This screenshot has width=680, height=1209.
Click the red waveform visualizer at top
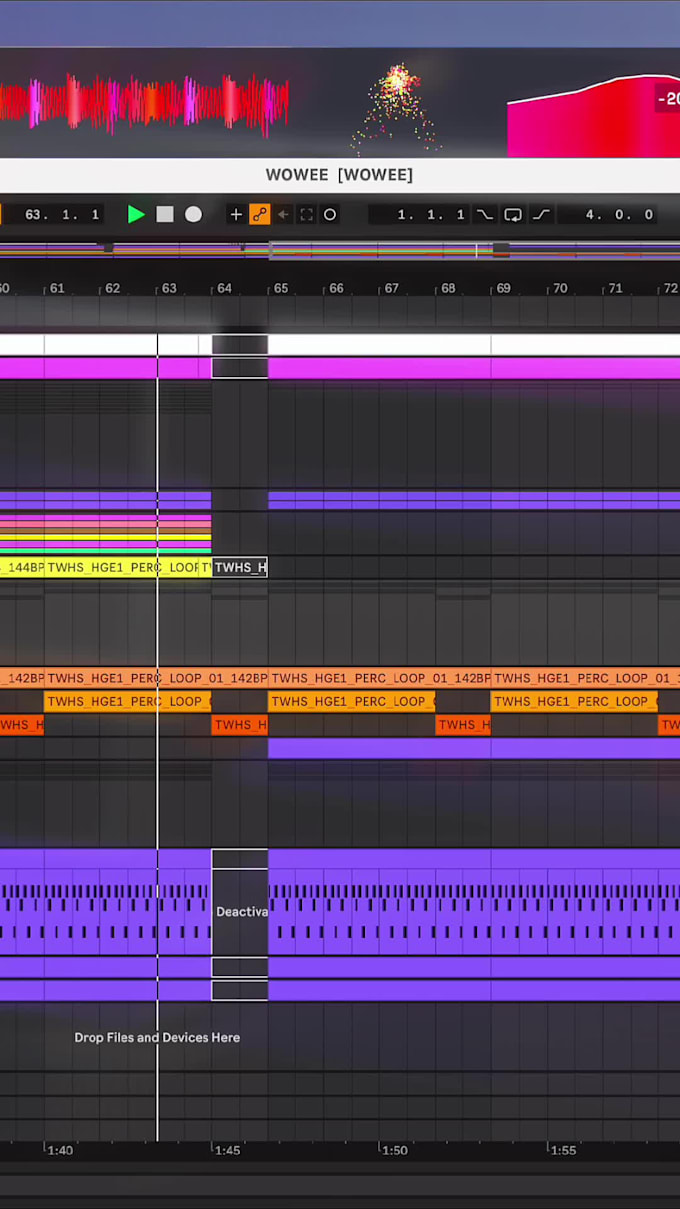(144, 102)
